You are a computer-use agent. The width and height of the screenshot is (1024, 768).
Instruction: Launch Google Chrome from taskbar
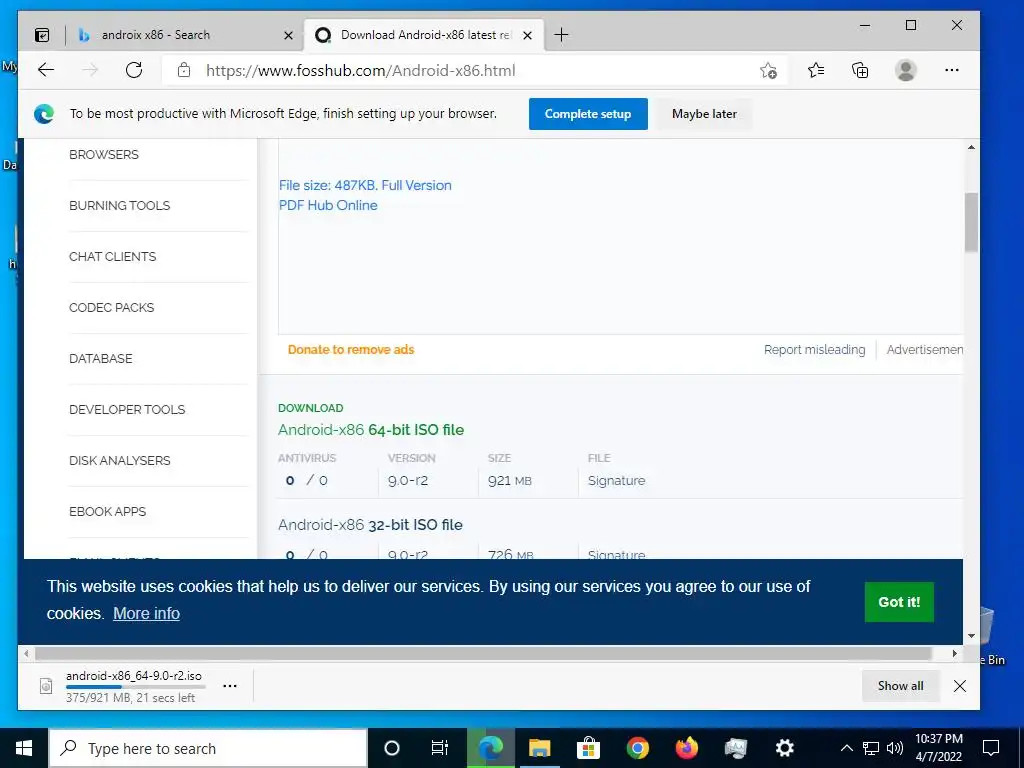[x=637, y=748]
